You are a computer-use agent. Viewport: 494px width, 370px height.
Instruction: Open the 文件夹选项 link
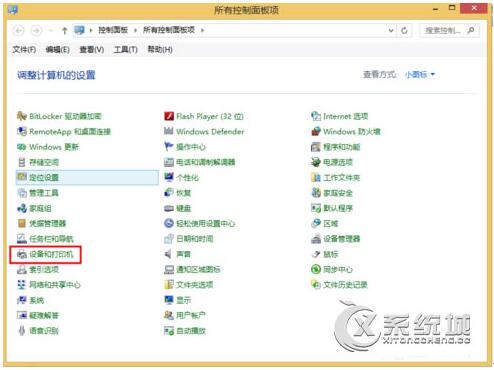pos(195,285)
